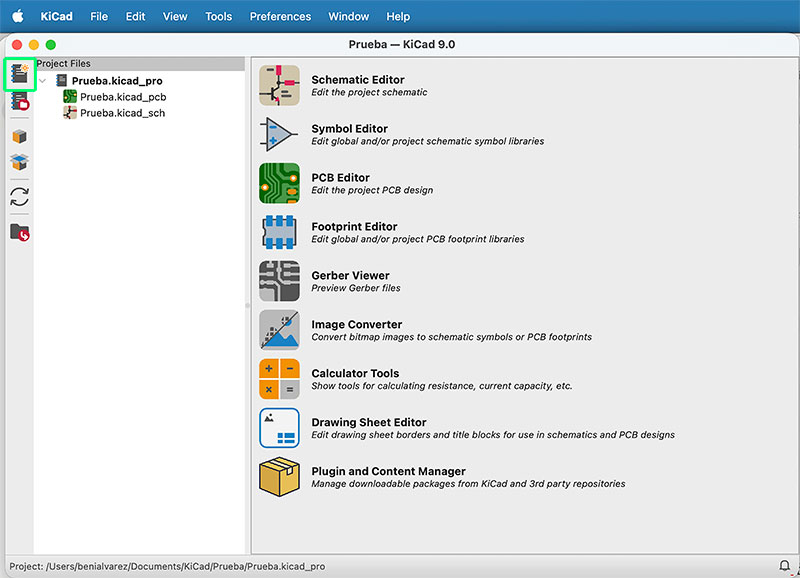800x578 pixels.
Task: Click the Gerber Viewer title text
Action: pos(350,275)
